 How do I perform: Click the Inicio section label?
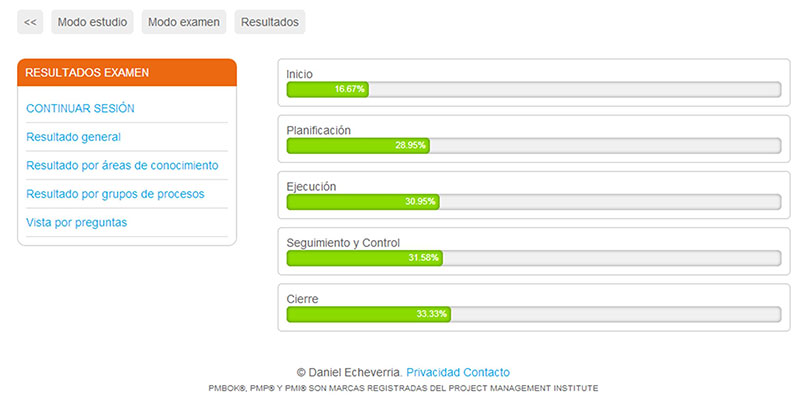coord(299,74)
